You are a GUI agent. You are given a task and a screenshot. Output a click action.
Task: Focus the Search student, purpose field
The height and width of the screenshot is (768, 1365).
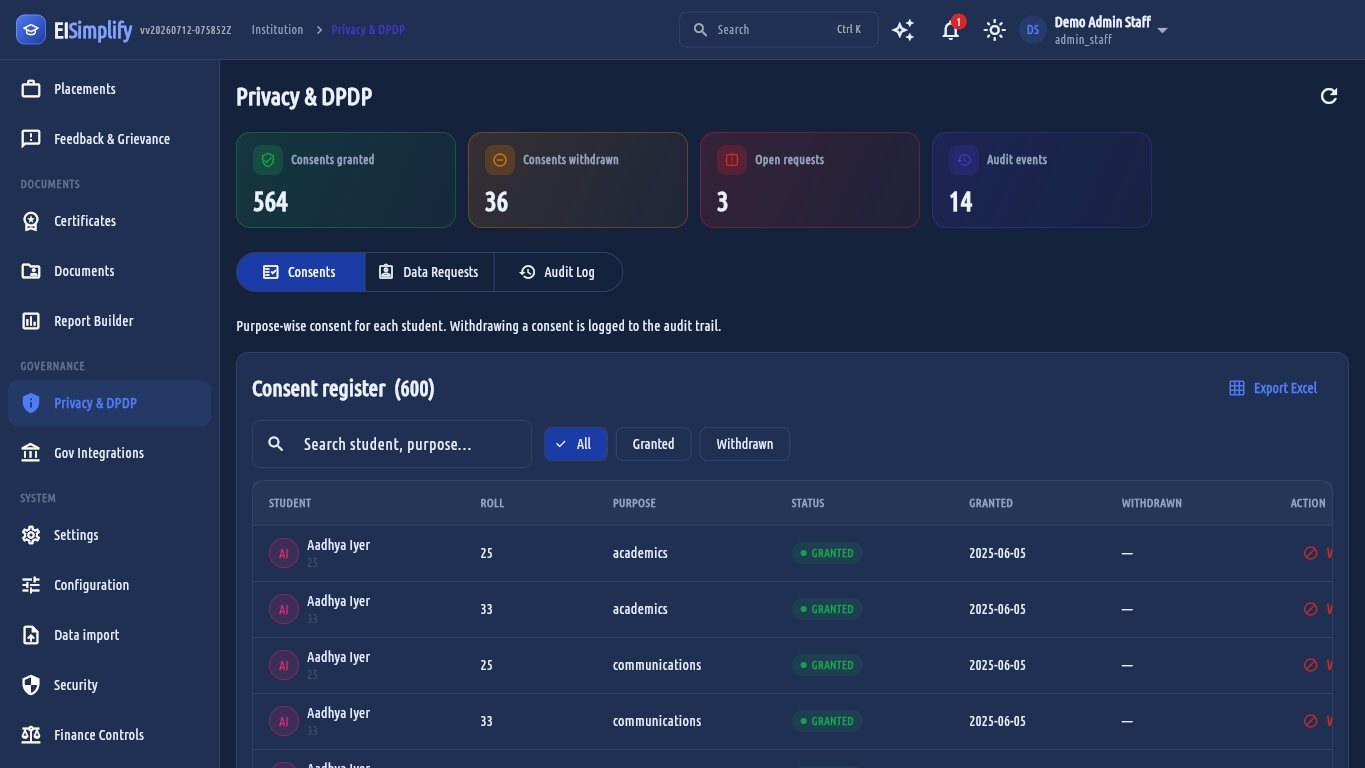(x=392, y=444)
